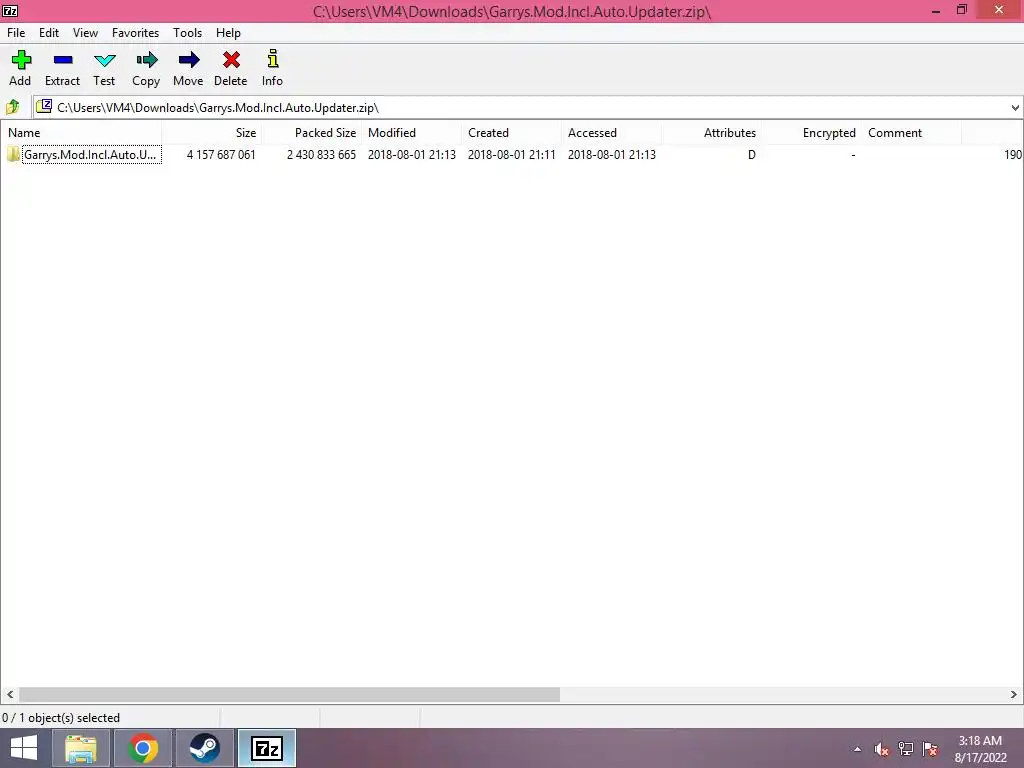Sort by Name column header
The image size is (1024, 768).
81,133
